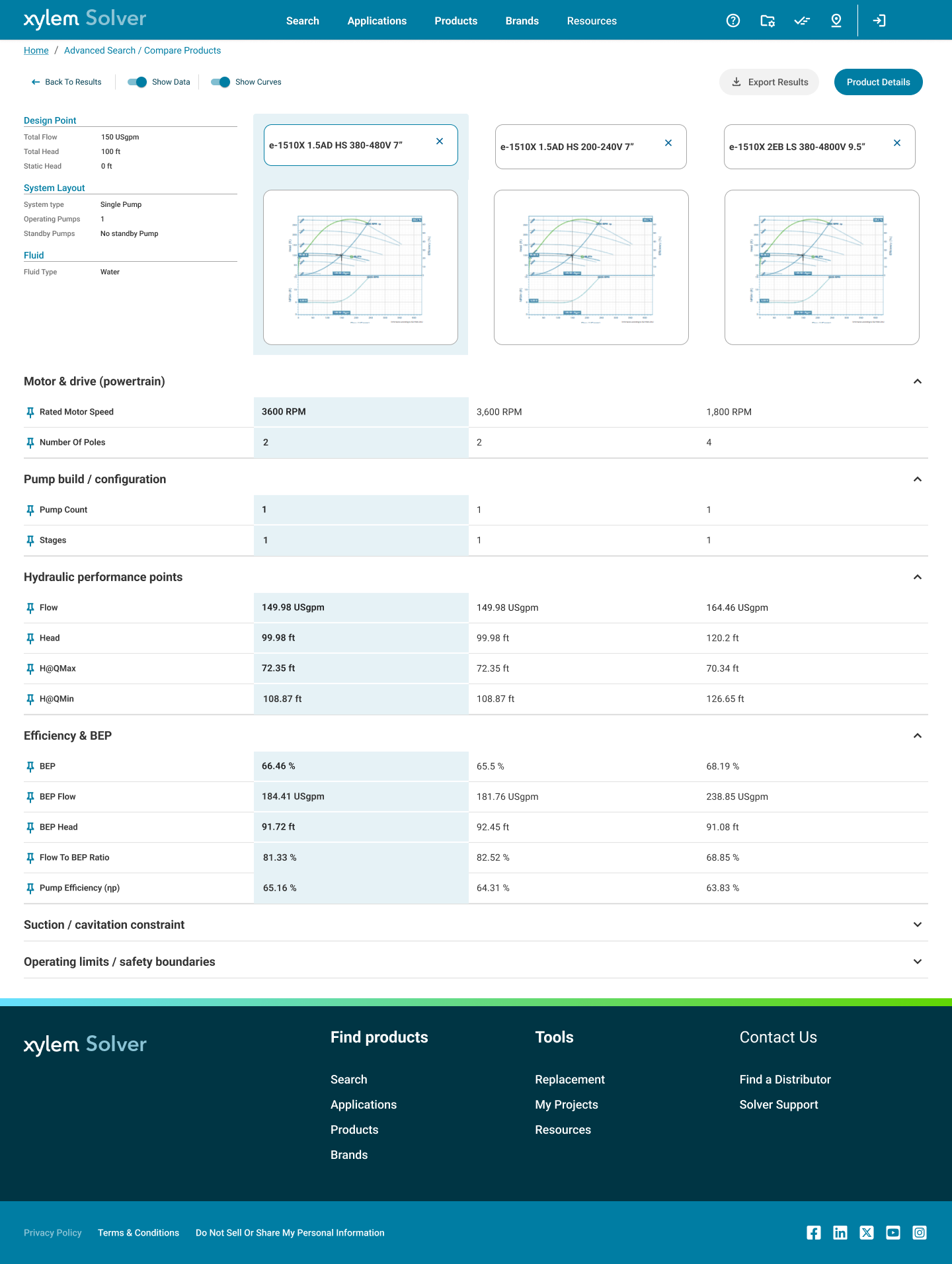This screenshot has height=1264, width=952.
Task: Click Advanced Search / Compare Products breadcrumb
Action: (142, 50)
